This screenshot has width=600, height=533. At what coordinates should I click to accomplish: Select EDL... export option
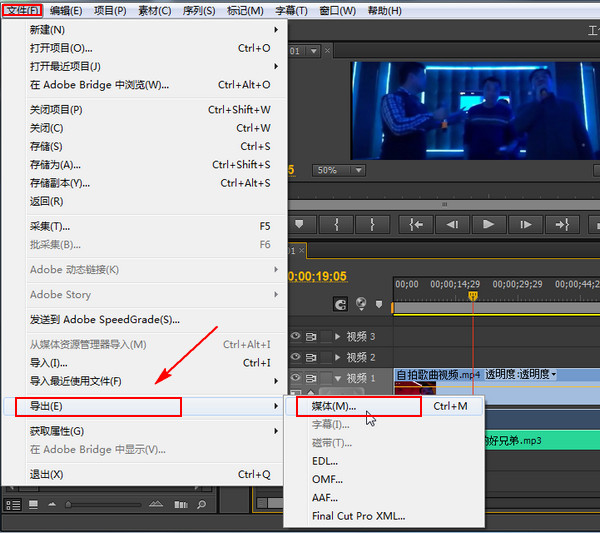384,461
